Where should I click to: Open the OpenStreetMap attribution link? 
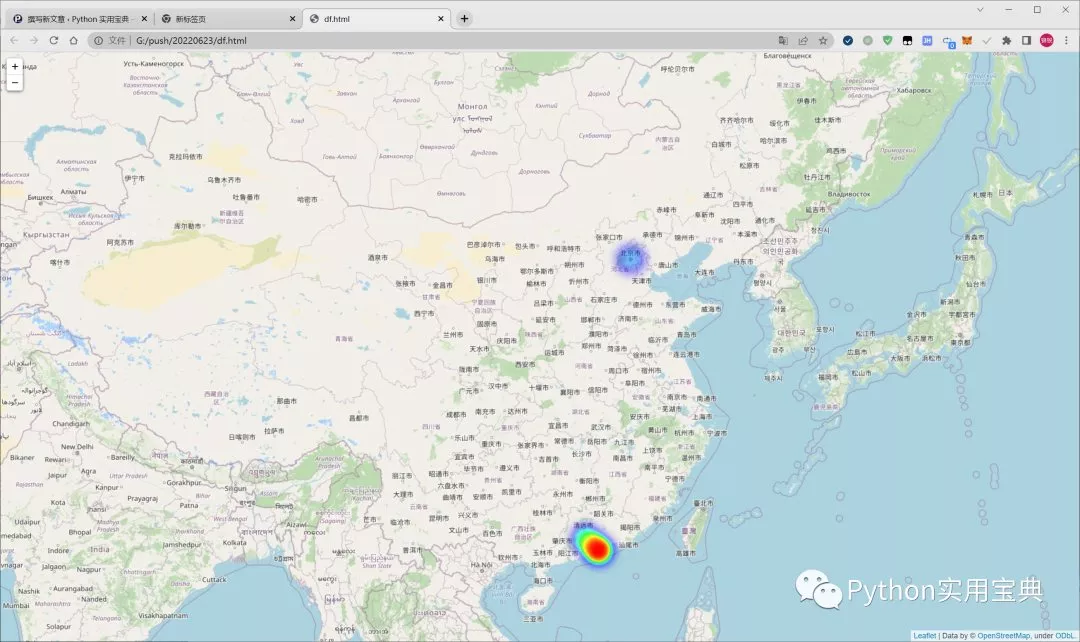coord(1003,636)
